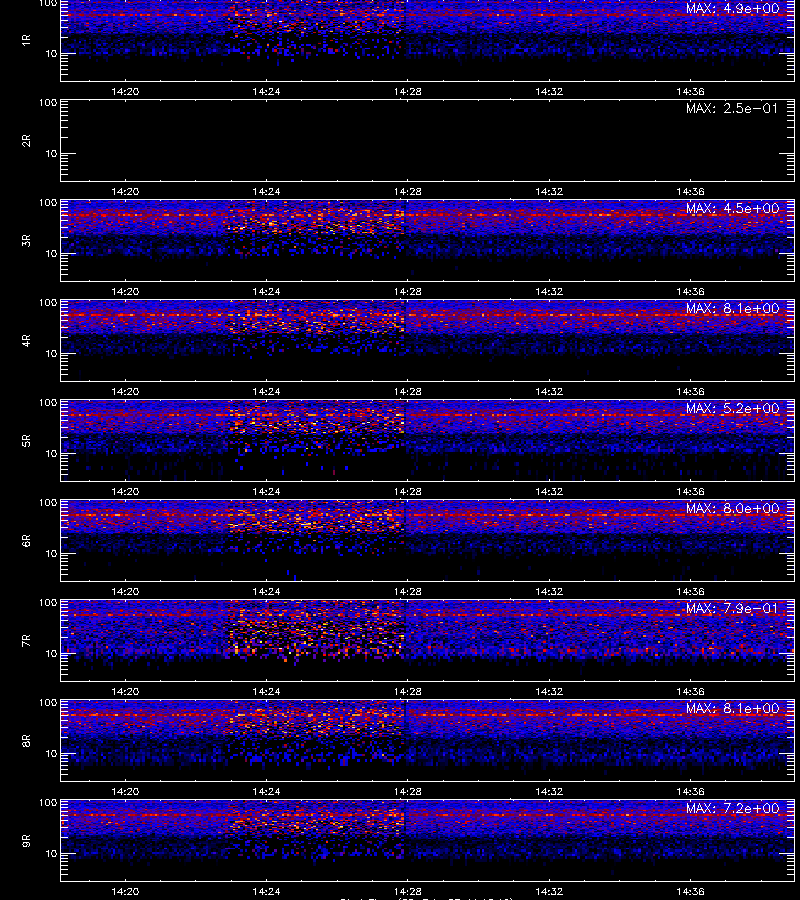Click the 14:20 tick label under 1R
This screenshot has height=900, width=800.
[125, 91]
